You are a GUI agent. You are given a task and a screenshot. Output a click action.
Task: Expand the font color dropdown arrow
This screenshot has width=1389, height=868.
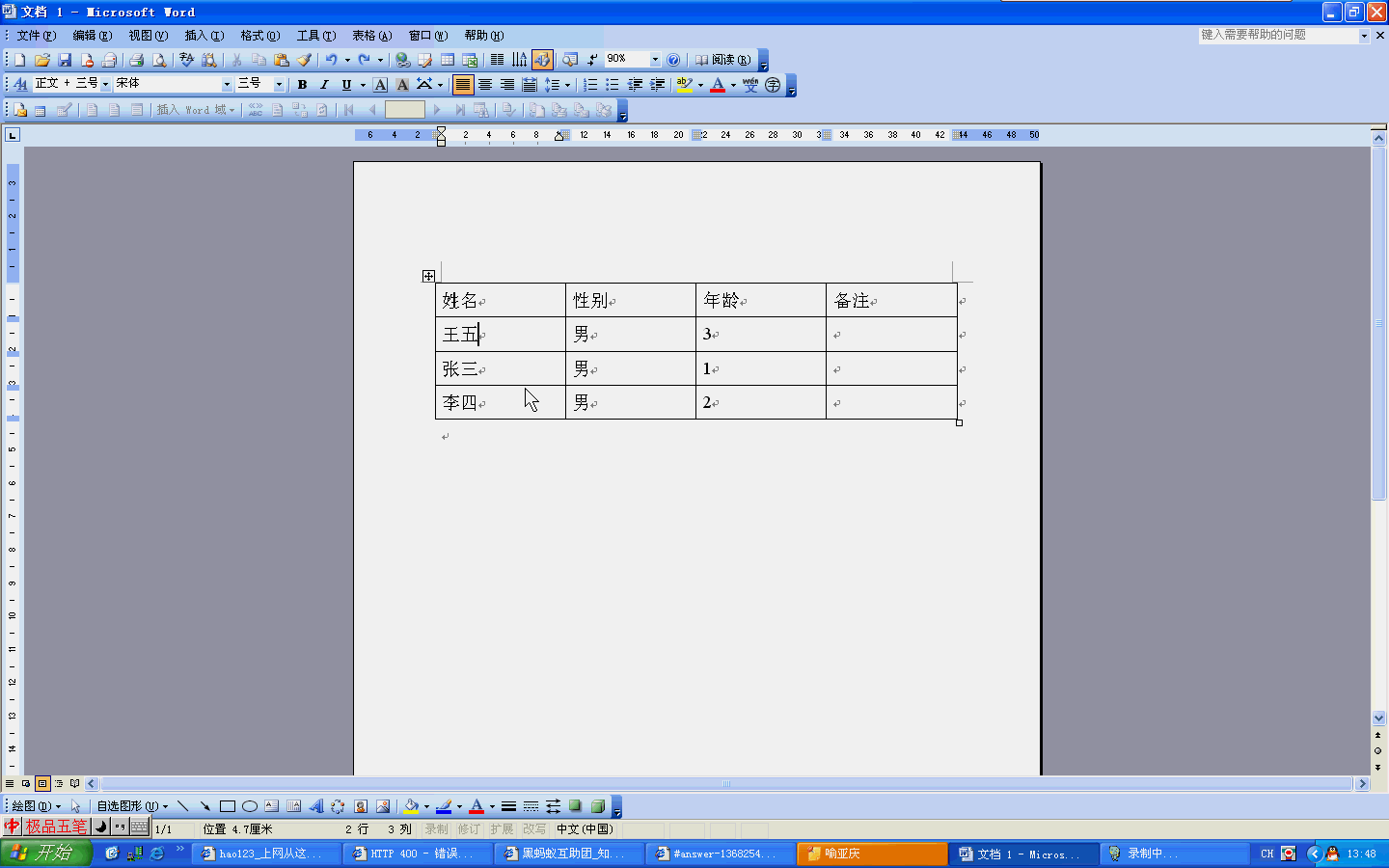click(x=733, y=85)
